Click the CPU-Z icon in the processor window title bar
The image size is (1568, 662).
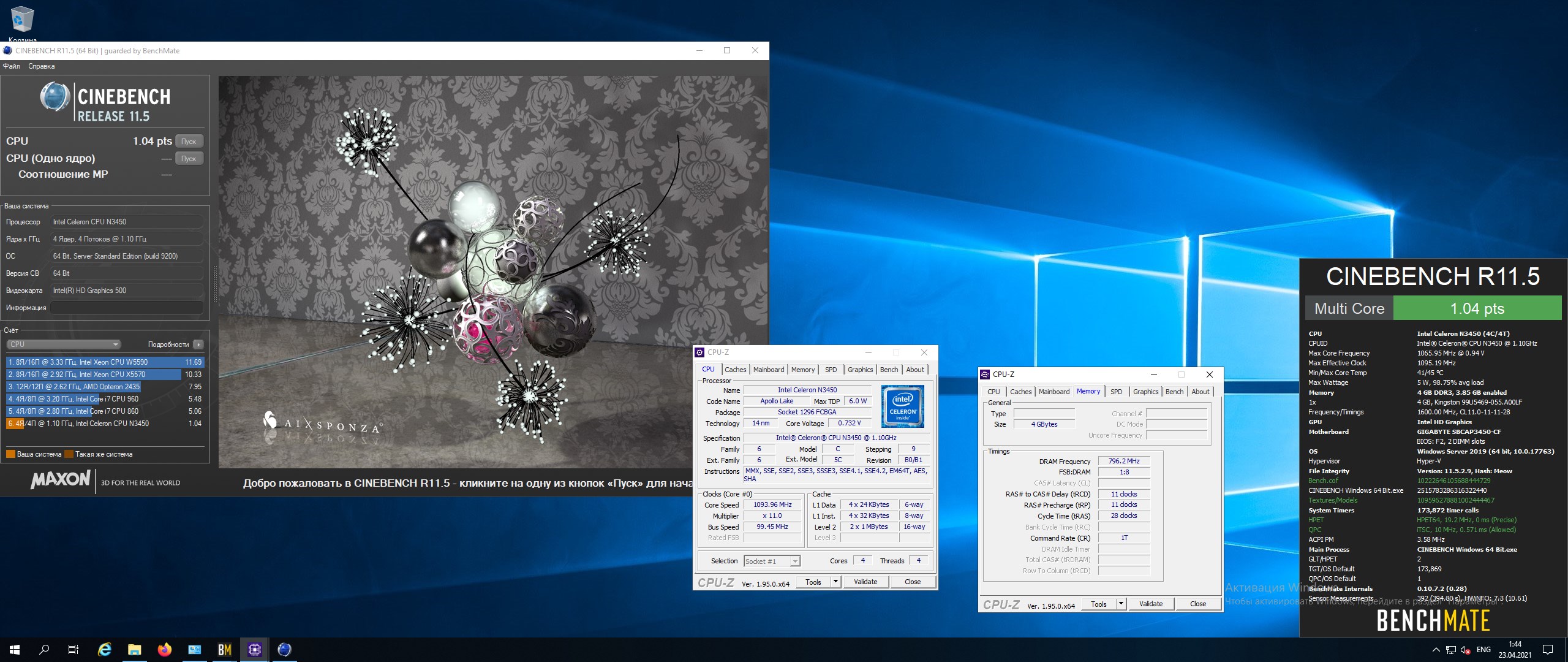coord(699,352)
